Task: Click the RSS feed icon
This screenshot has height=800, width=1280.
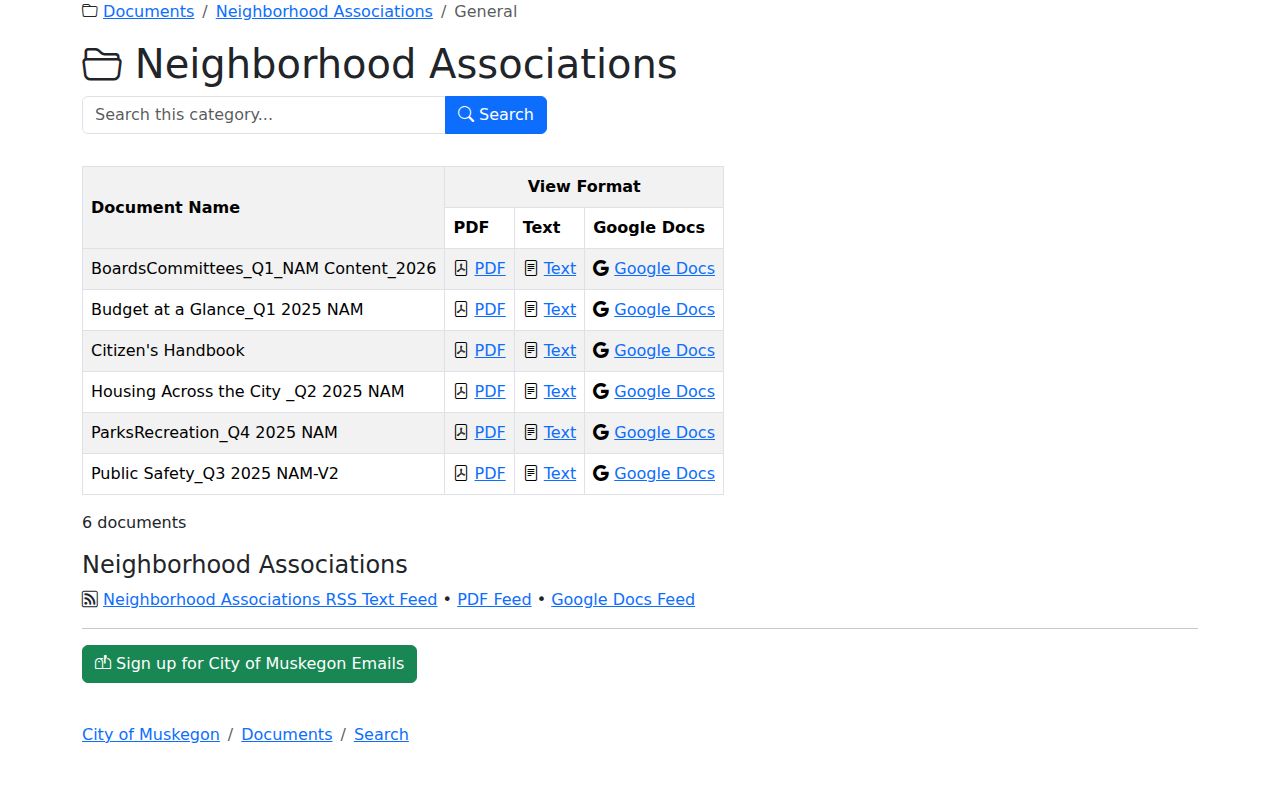Action: coord(90,599)
